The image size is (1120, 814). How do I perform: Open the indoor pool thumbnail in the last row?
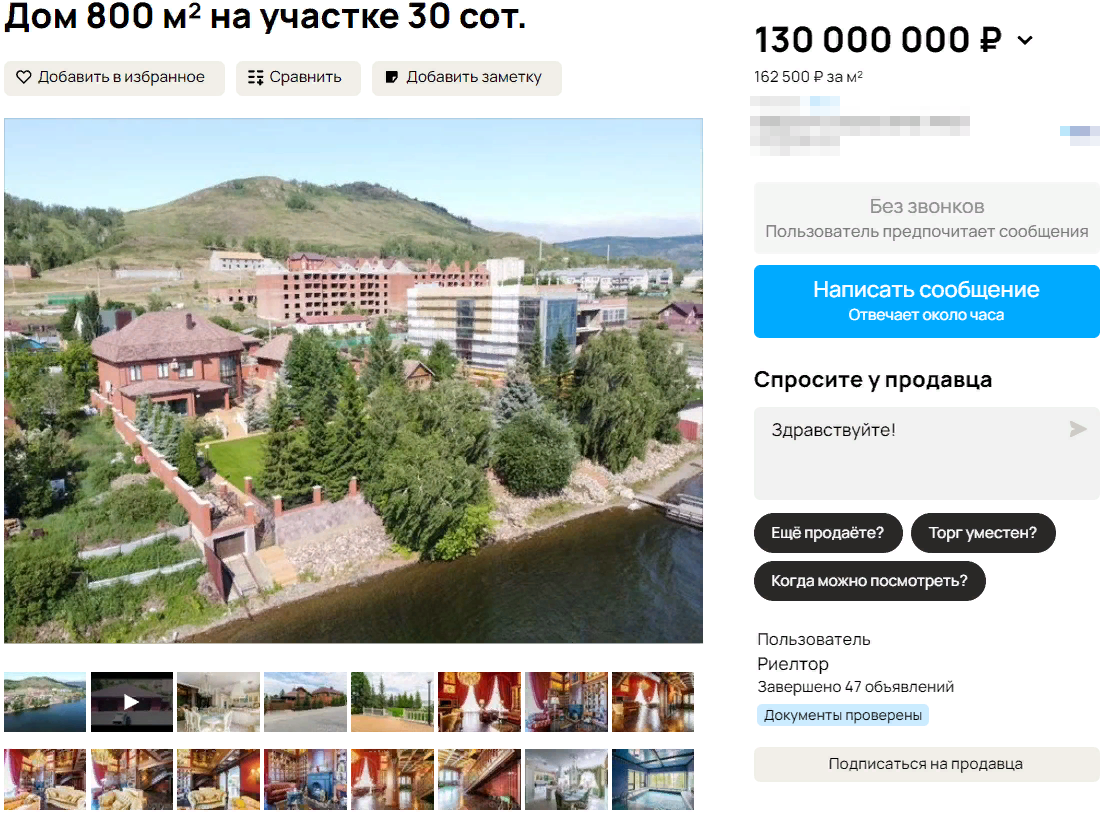click(653, 779)
